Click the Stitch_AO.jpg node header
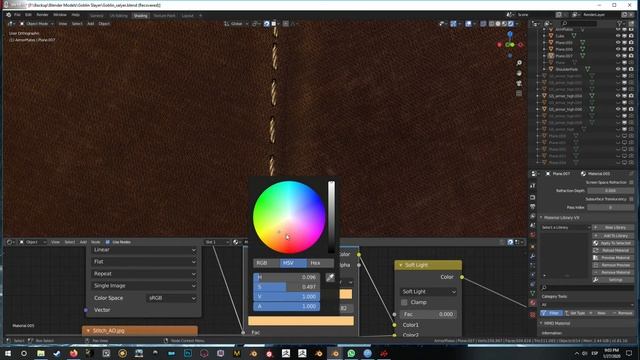This screenshot has height=360, width=640. pos(140,331)
